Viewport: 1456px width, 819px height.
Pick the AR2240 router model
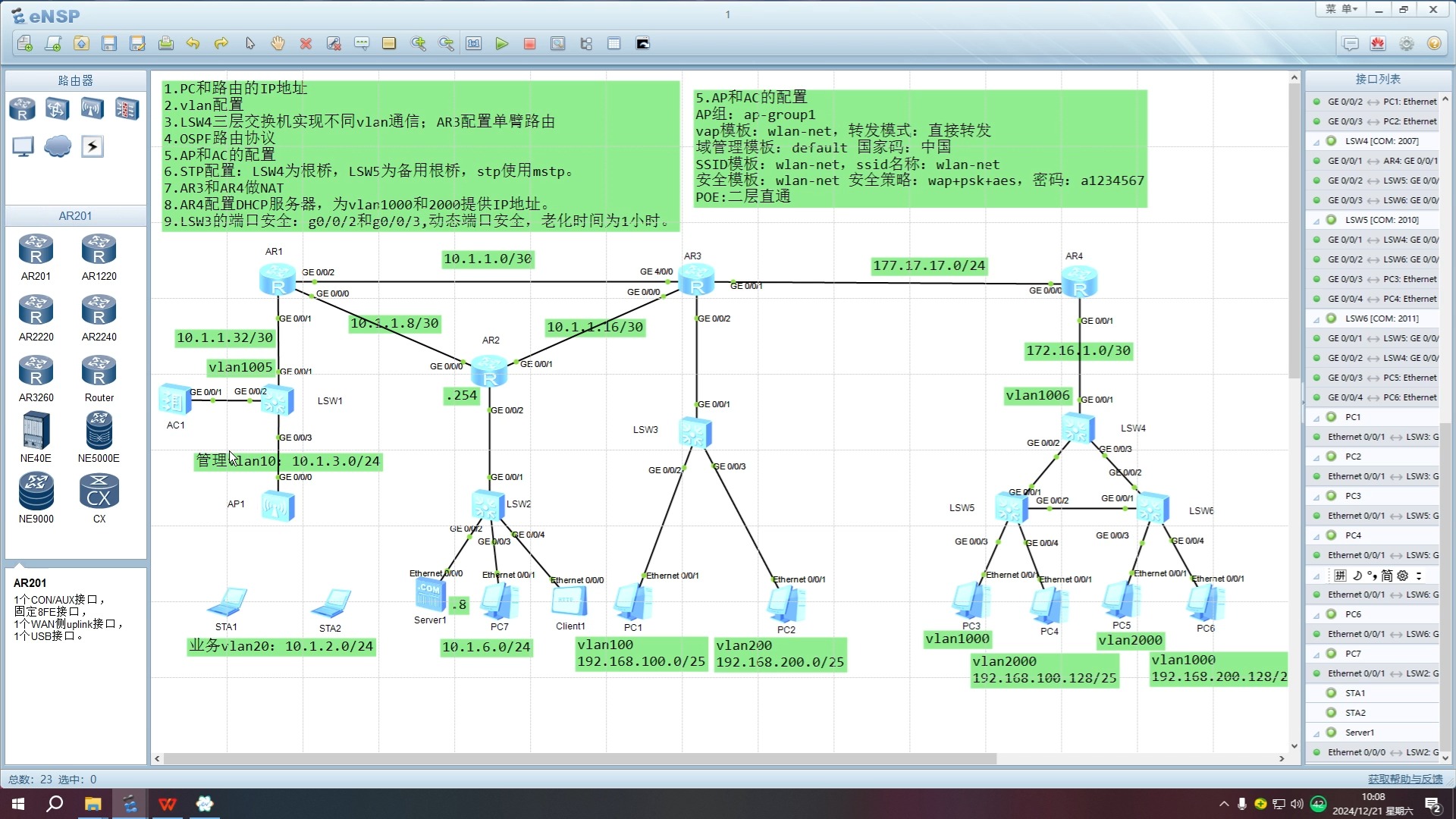pos(99,318)
